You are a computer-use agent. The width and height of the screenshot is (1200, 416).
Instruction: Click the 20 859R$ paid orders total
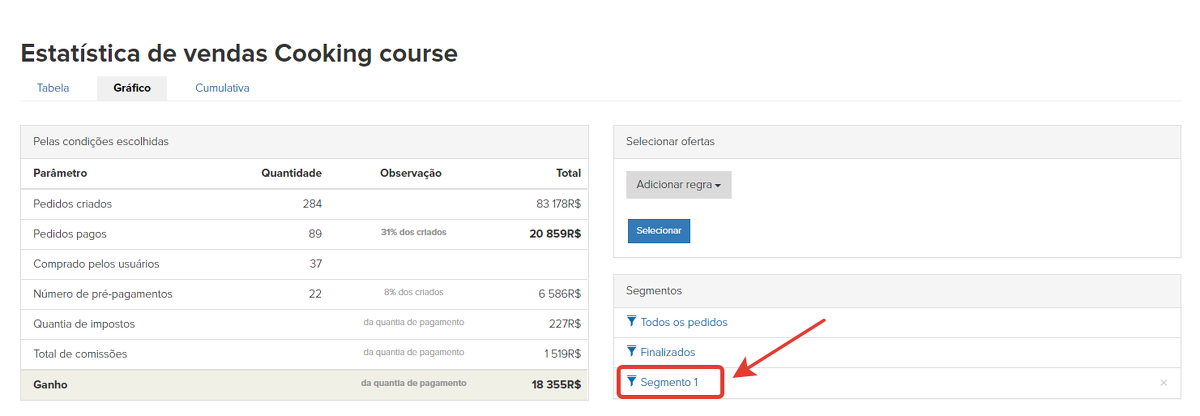555,234
